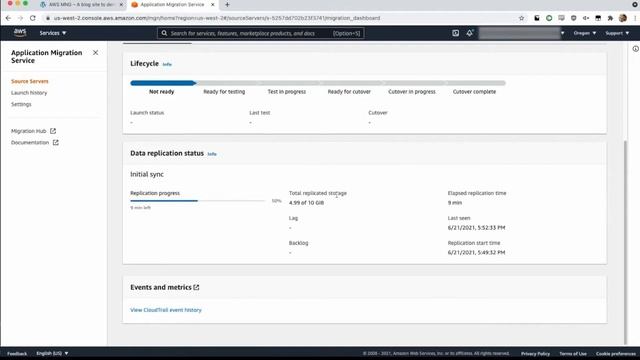
Task: Click the Lifecycle progress bar
Action: pos(318,83)
